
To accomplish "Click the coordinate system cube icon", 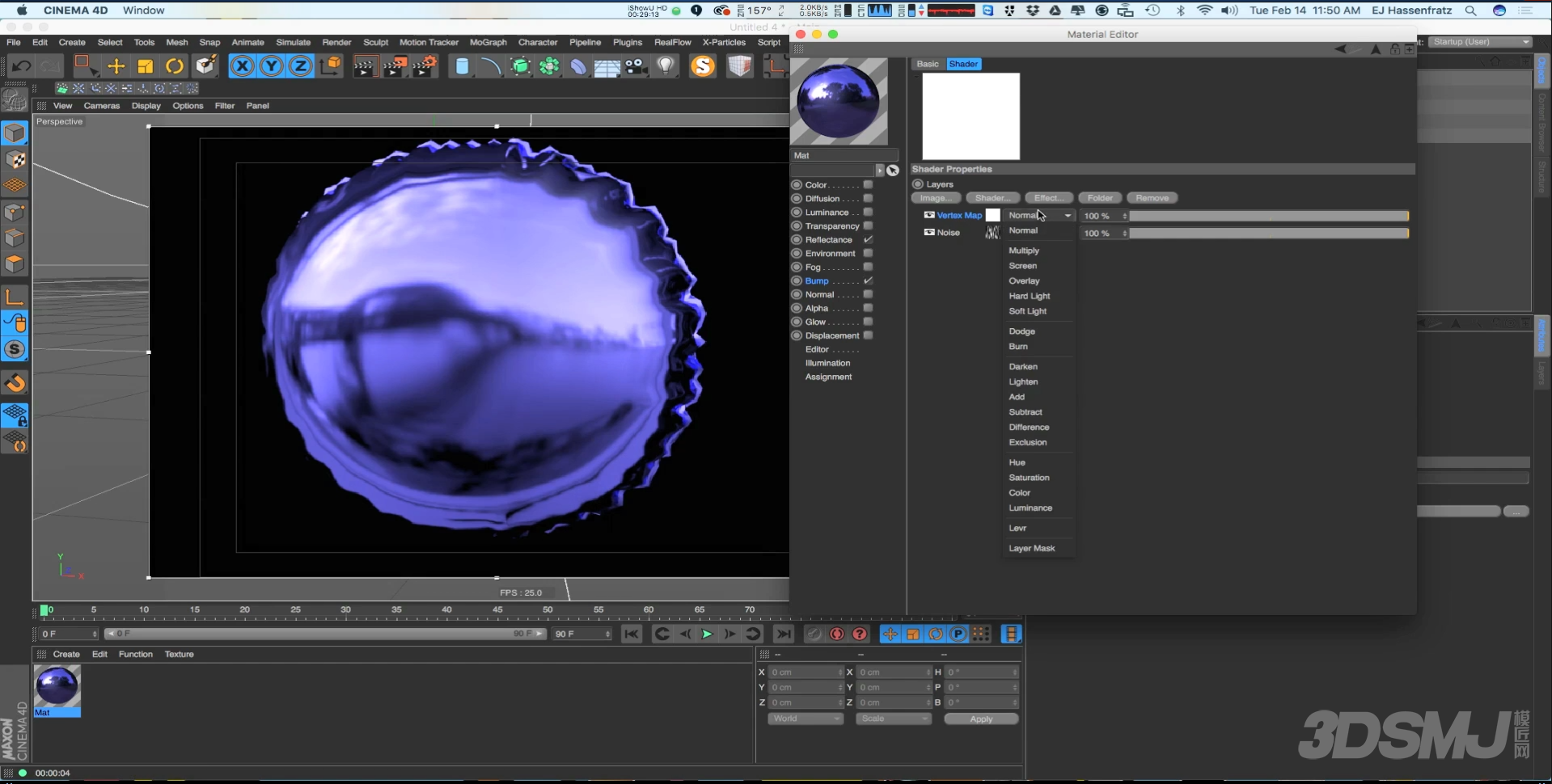I will click(x=330, y=66).
